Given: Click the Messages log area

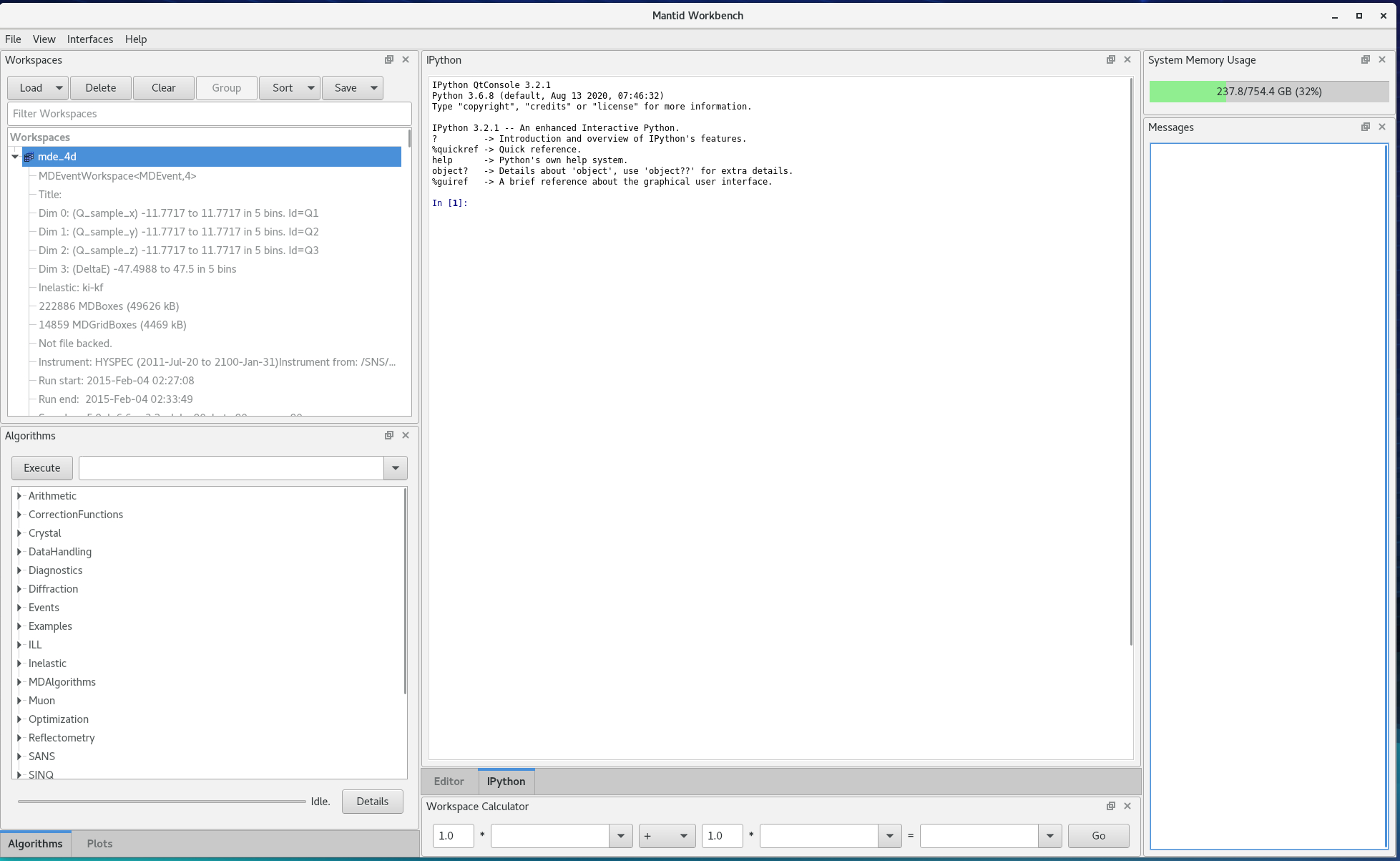Looking at the screenshot, I should click(x=1269, y=496).
